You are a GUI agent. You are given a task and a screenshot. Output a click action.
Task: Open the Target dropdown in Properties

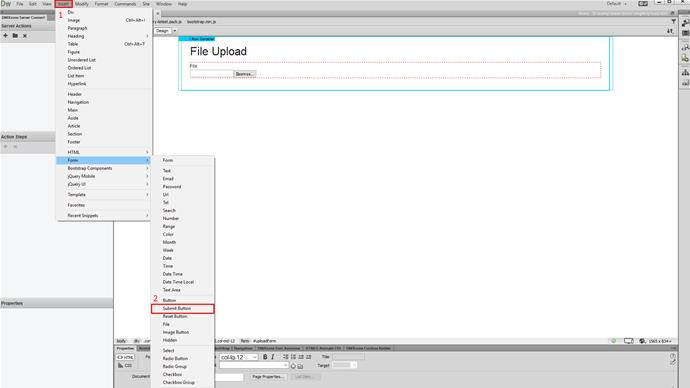(x=354, y=365)
